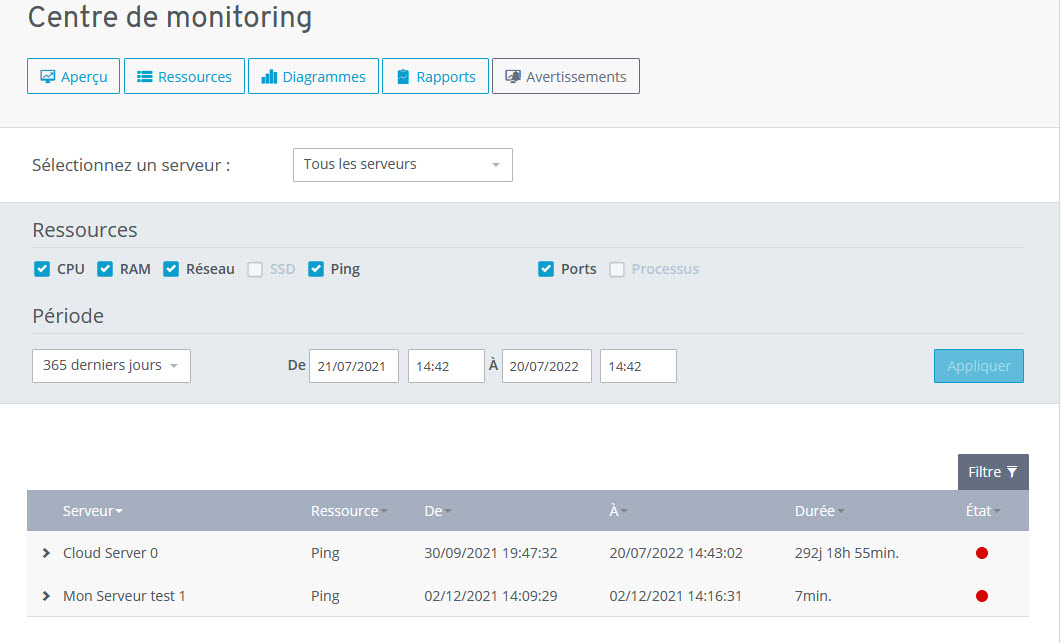Open the 365 derniers jours period dropdown

112,366
